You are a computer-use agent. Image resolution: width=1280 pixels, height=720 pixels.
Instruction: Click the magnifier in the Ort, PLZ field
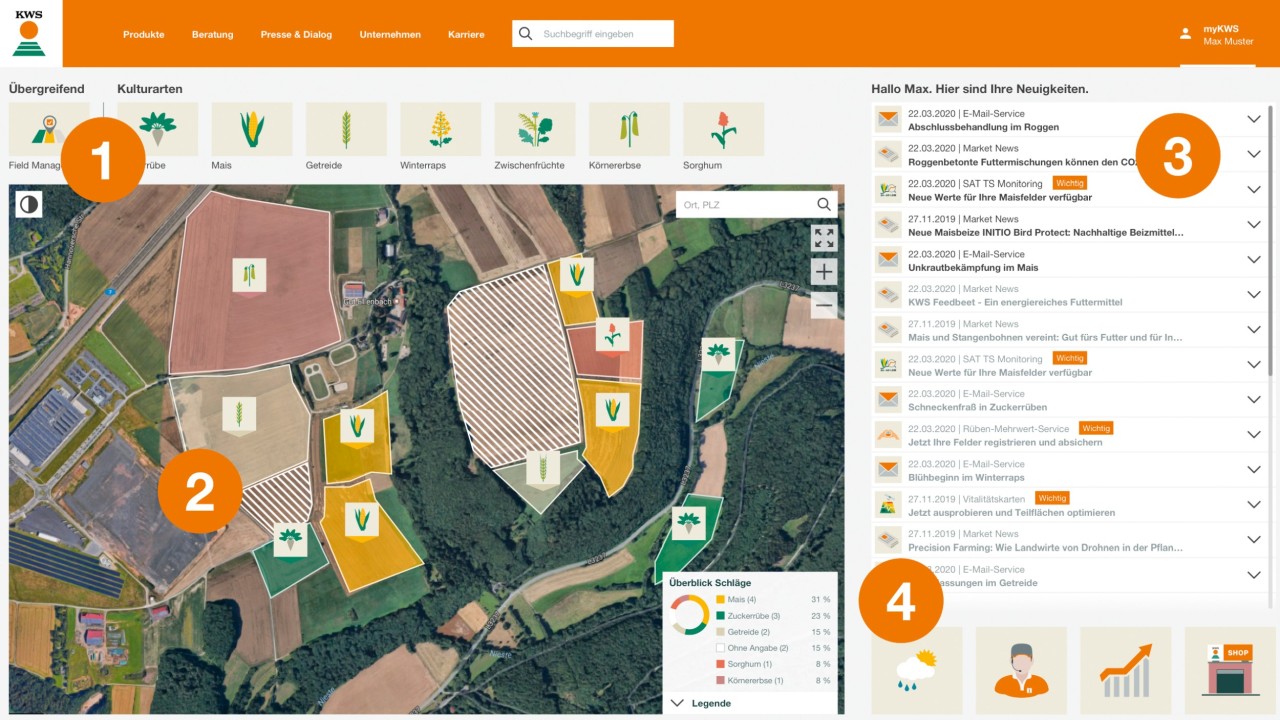[x=824, y=205]
